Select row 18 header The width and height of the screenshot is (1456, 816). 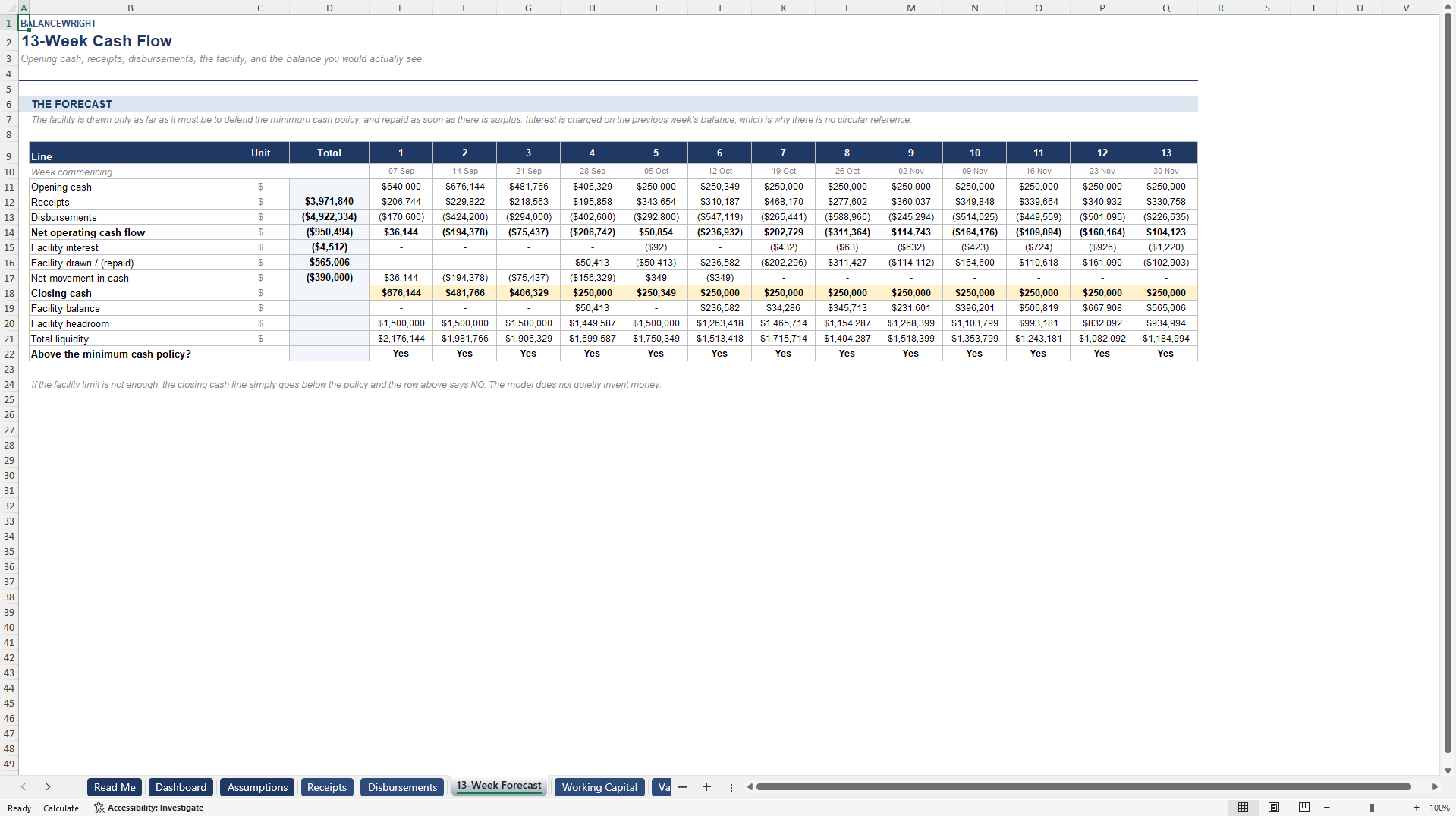(9, 293)
